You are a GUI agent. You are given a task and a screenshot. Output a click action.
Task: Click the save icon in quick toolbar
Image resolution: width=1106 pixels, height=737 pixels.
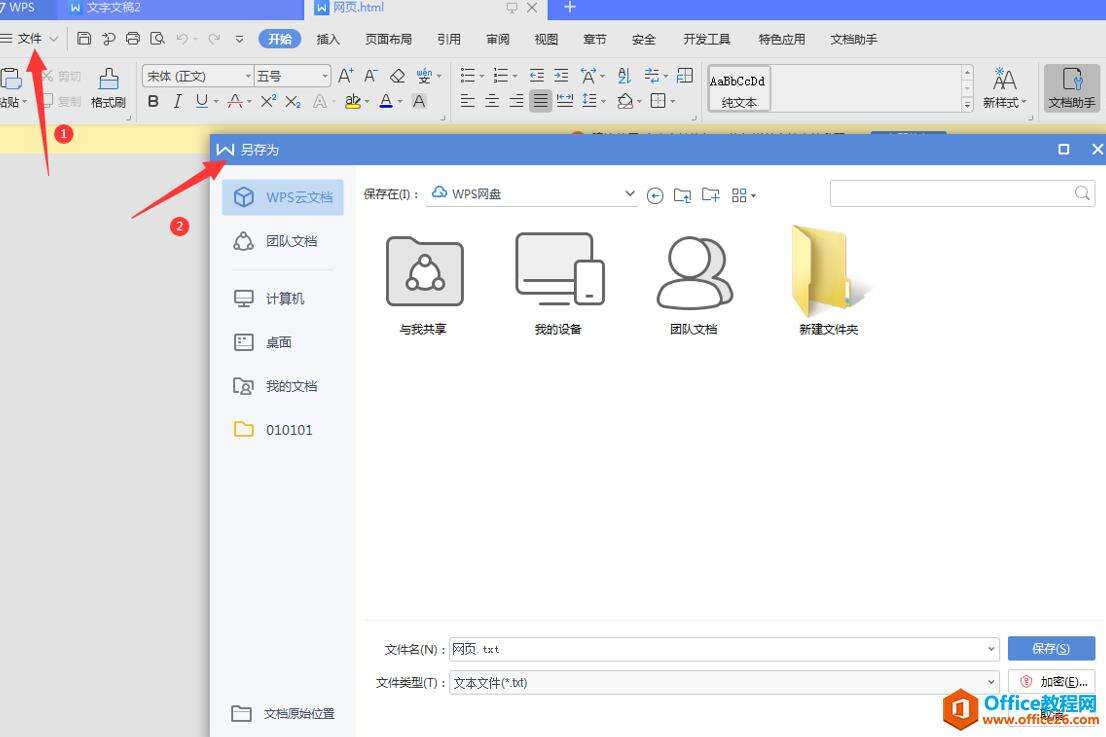click(84, 39)
